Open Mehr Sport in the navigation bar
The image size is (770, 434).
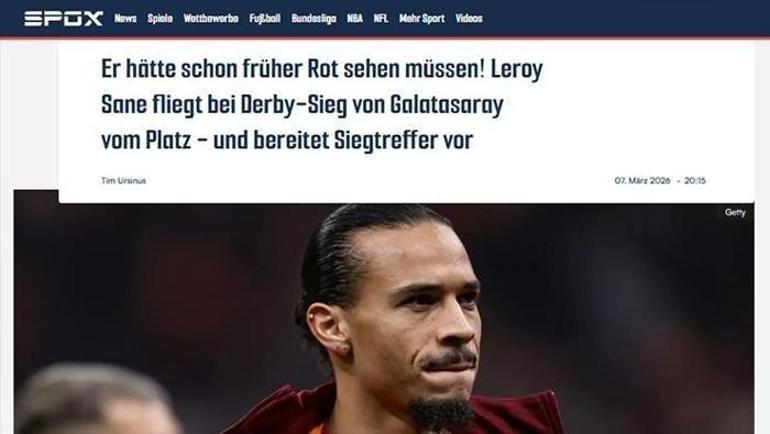(421, 19)
